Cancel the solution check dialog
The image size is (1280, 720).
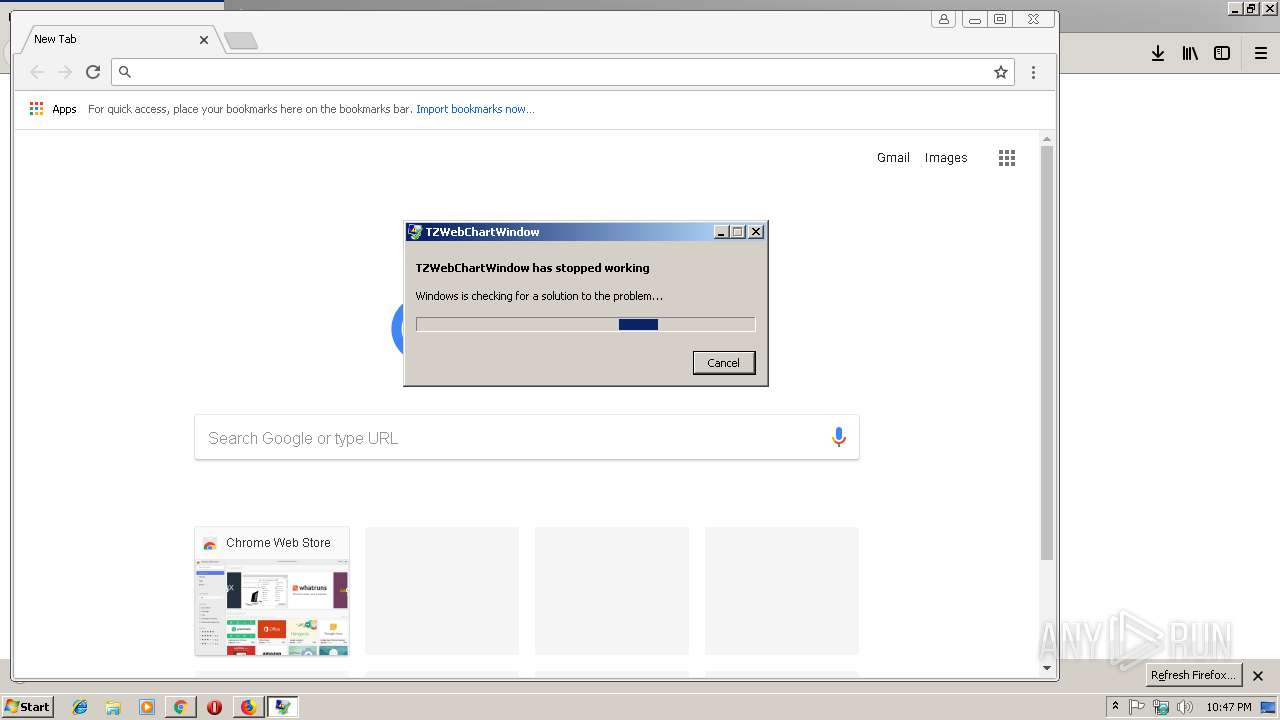724,363
